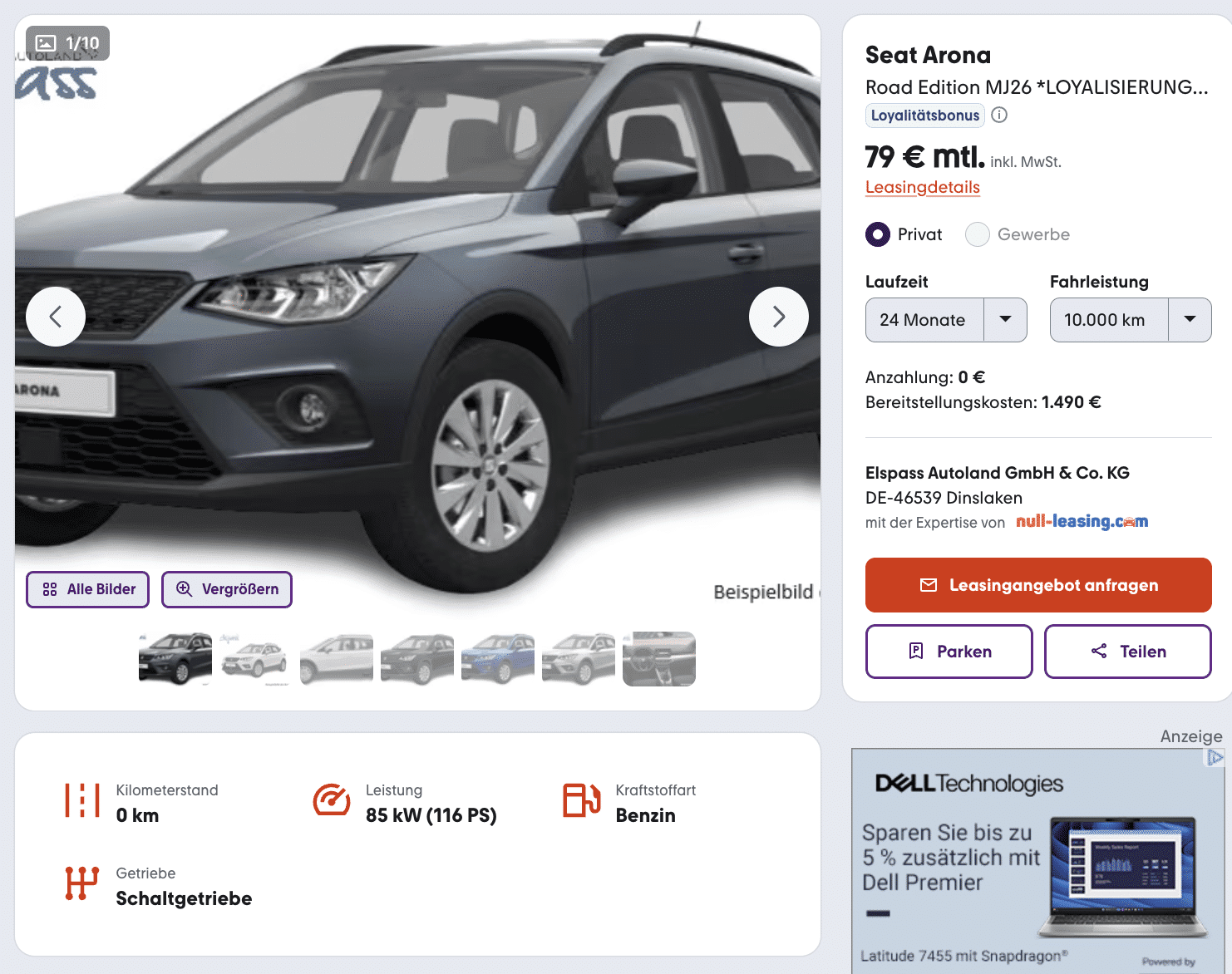Open Alle Bilder gallery

tap(87, 589)
